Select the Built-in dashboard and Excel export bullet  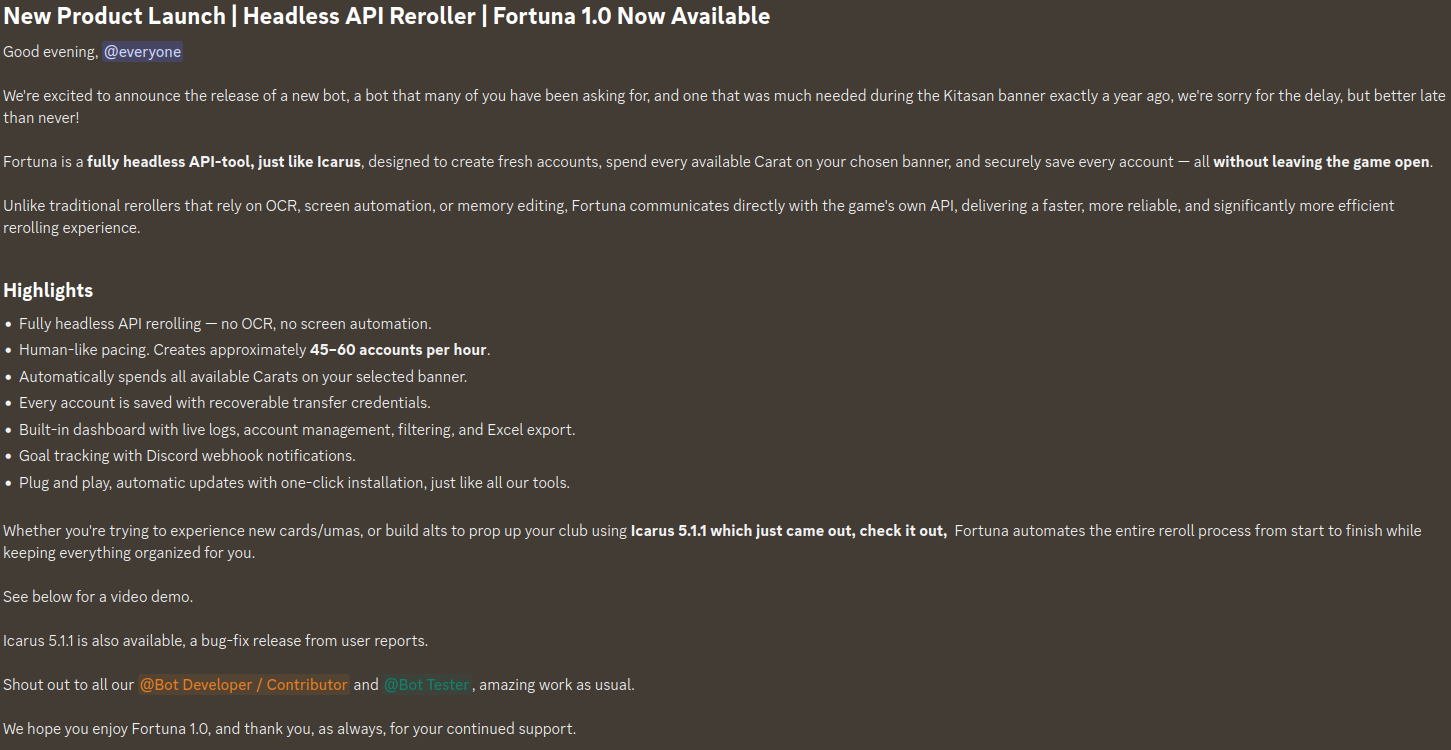pos(297,430)
